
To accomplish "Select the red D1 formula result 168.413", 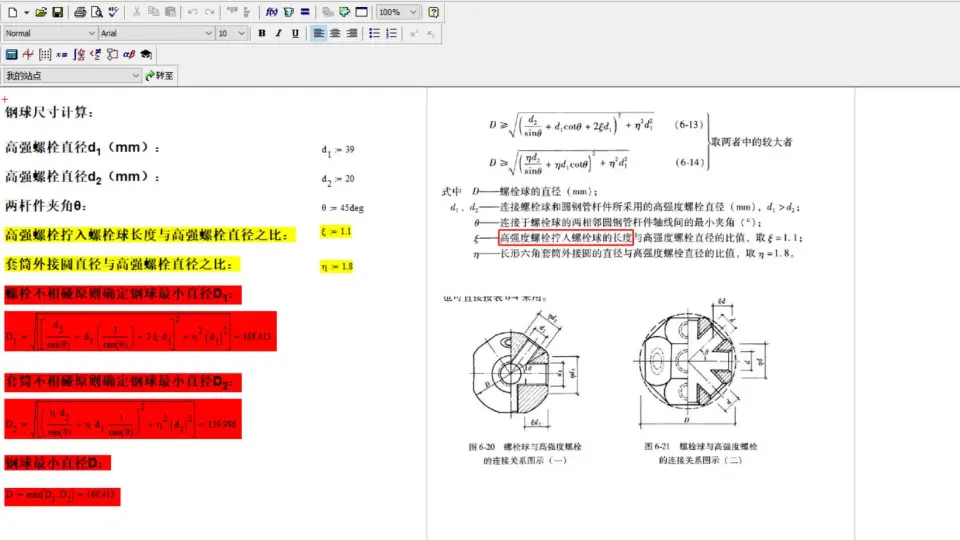I will 140,331.
